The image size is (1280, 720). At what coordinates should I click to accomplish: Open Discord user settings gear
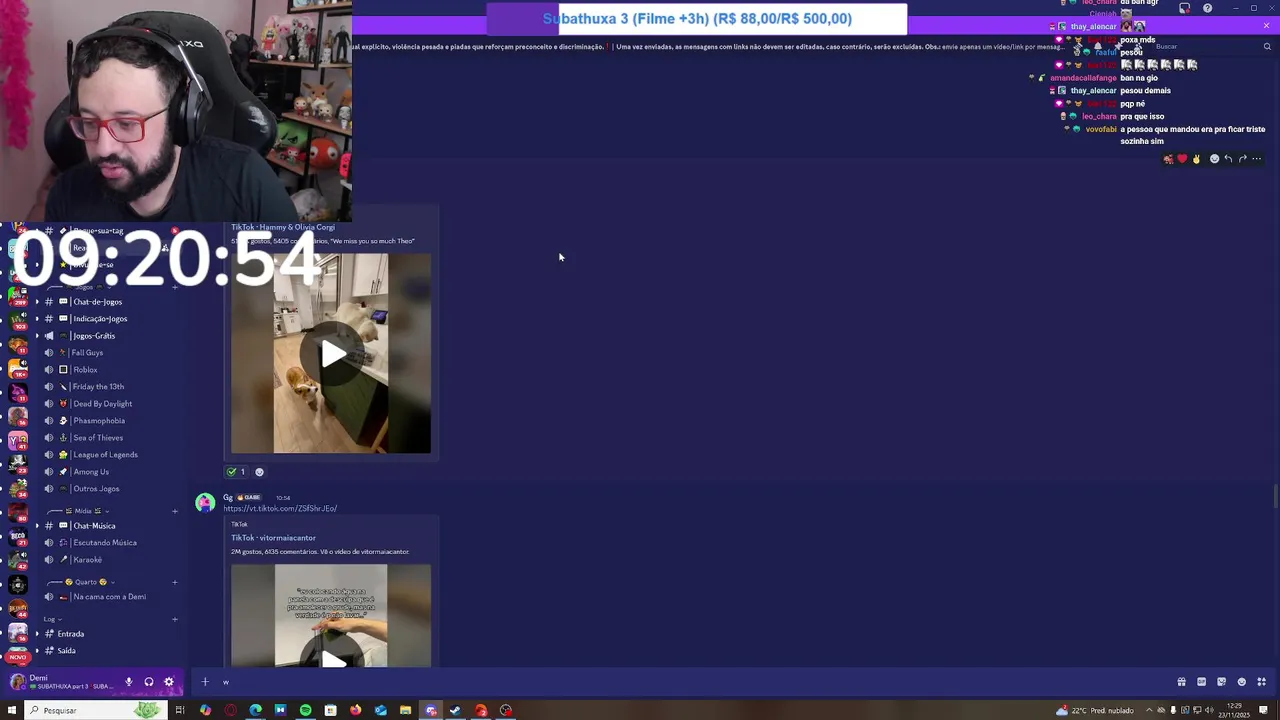tap(169, 682)
